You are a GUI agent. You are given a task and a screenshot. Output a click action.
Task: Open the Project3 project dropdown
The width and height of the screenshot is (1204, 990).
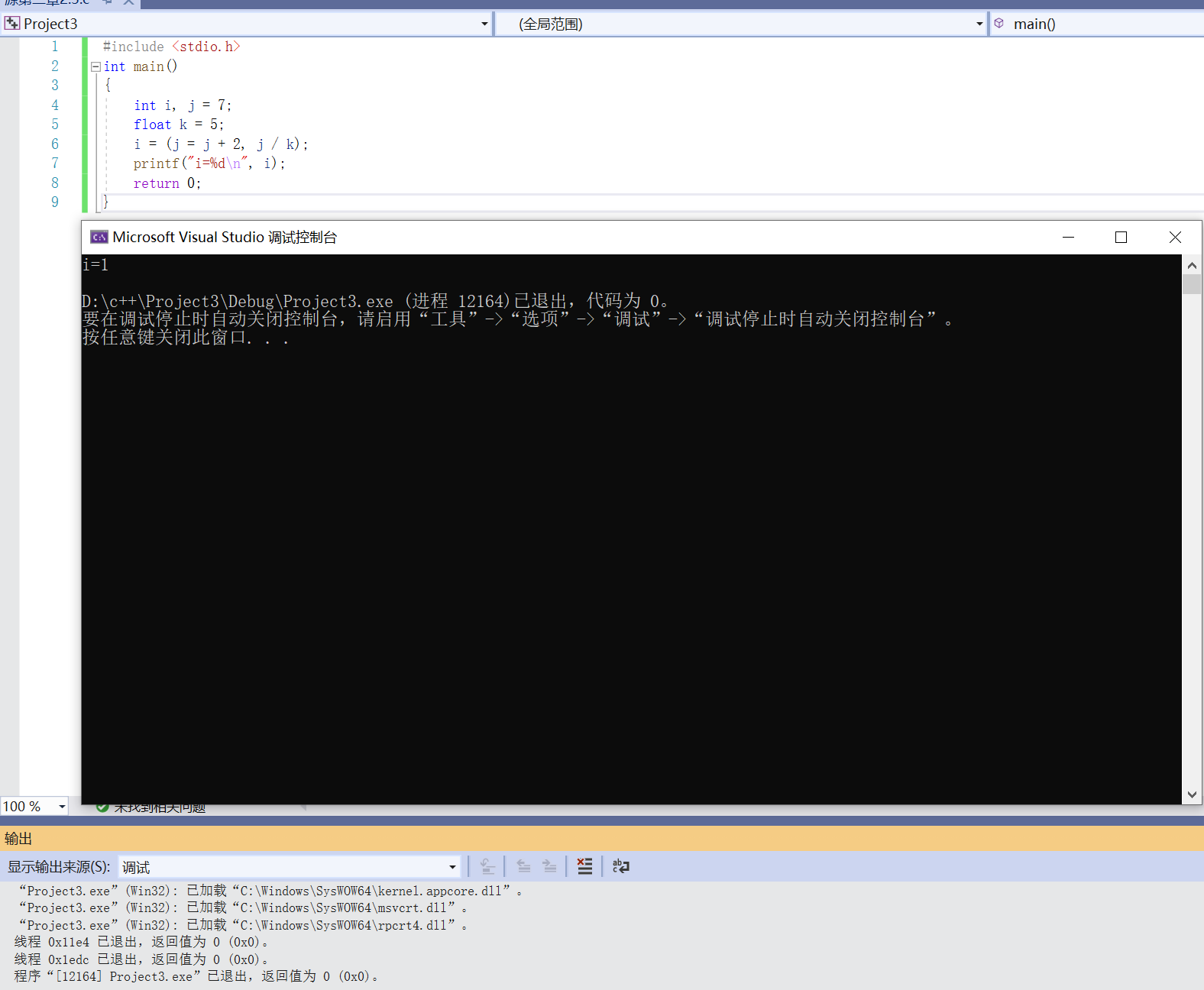tap(484, 24)
